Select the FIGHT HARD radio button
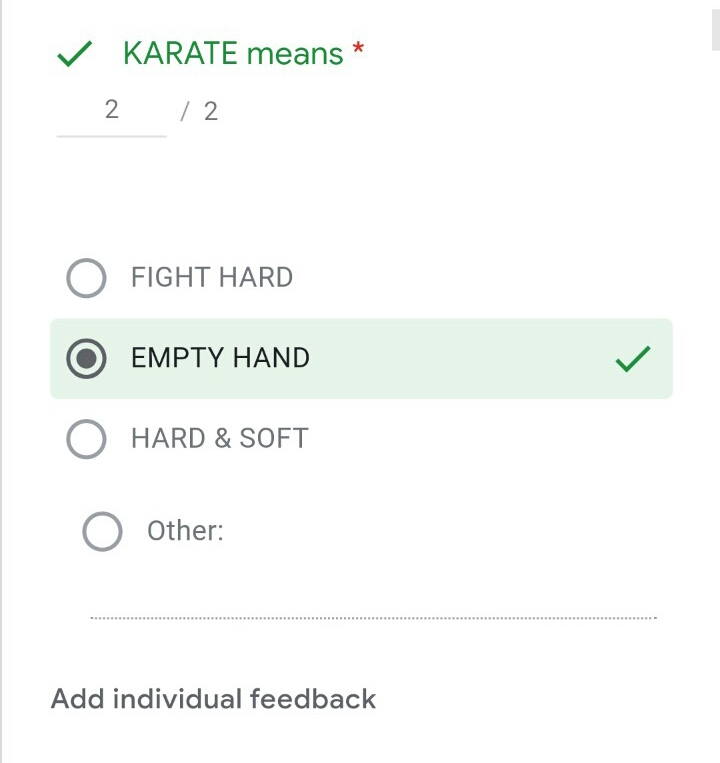Viewport: 720px width, 763px height. pyautogui.click(x=86, y=278)
